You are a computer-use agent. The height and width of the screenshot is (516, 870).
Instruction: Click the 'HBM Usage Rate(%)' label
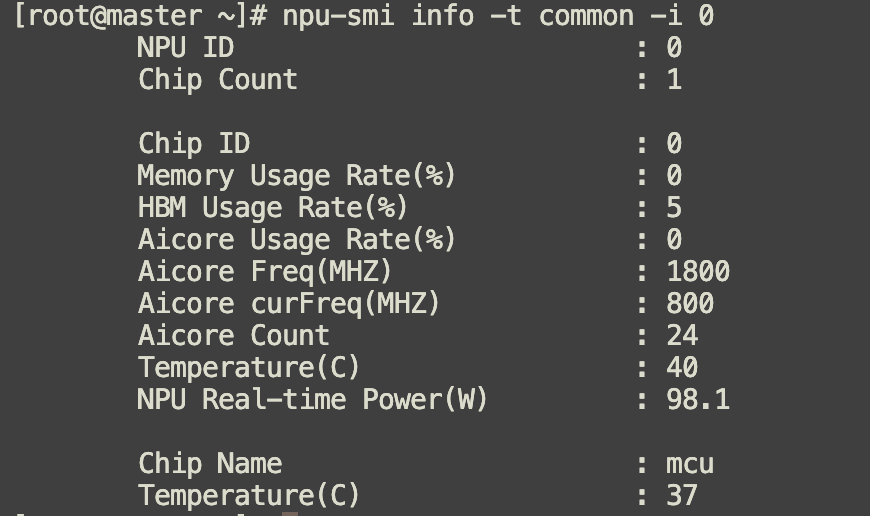pyautogui.click(x=272, y=208)
